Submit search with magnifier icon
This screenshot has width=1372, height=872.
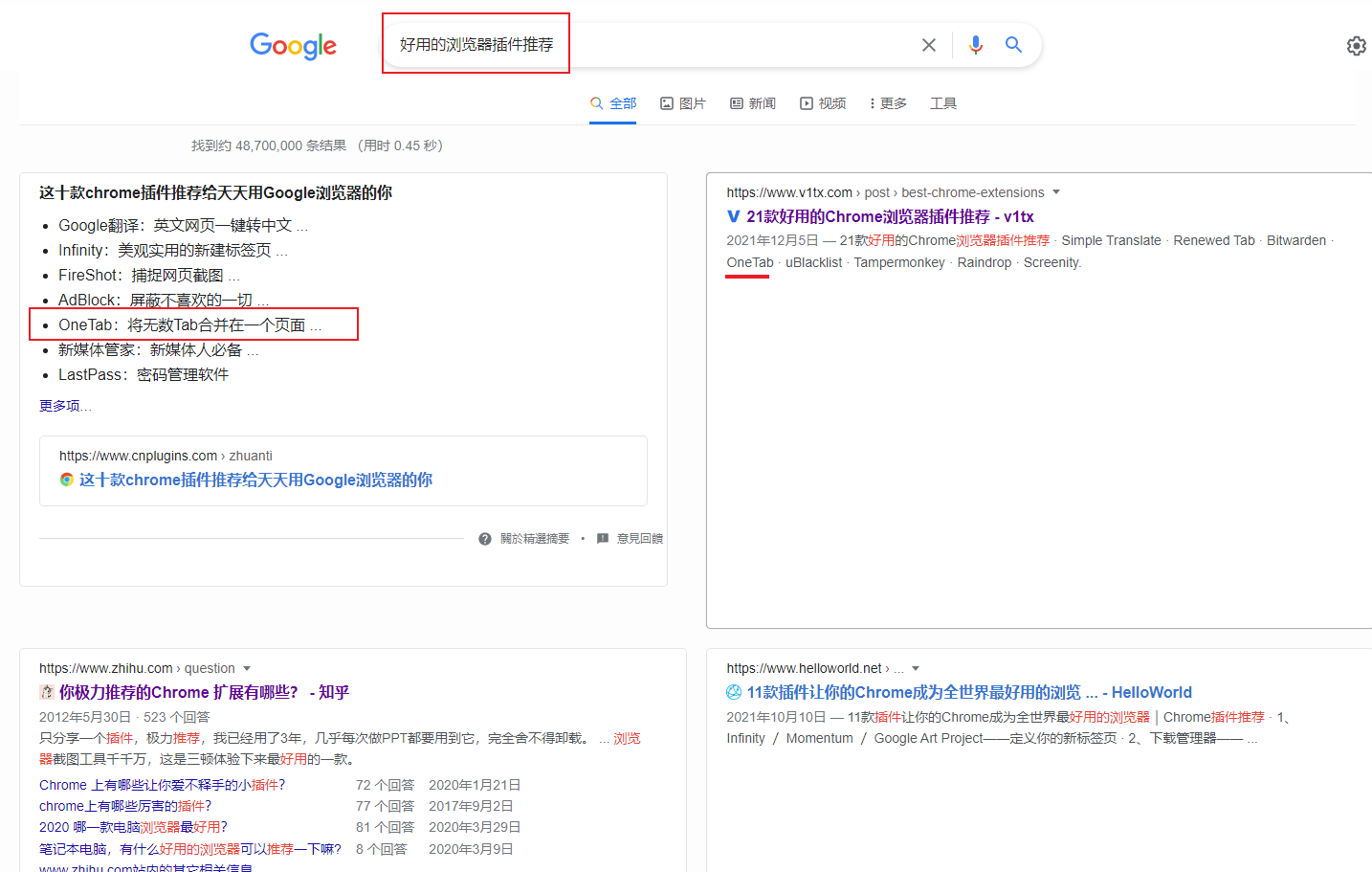click(x=1013, y=44)
